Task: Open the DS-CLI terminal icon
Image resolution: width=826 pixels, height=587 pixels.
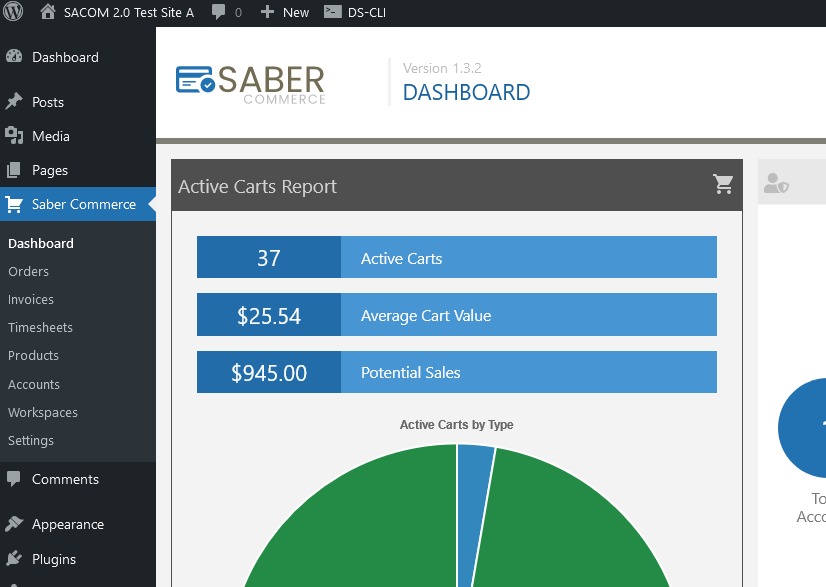Action: tap(332, 12)
